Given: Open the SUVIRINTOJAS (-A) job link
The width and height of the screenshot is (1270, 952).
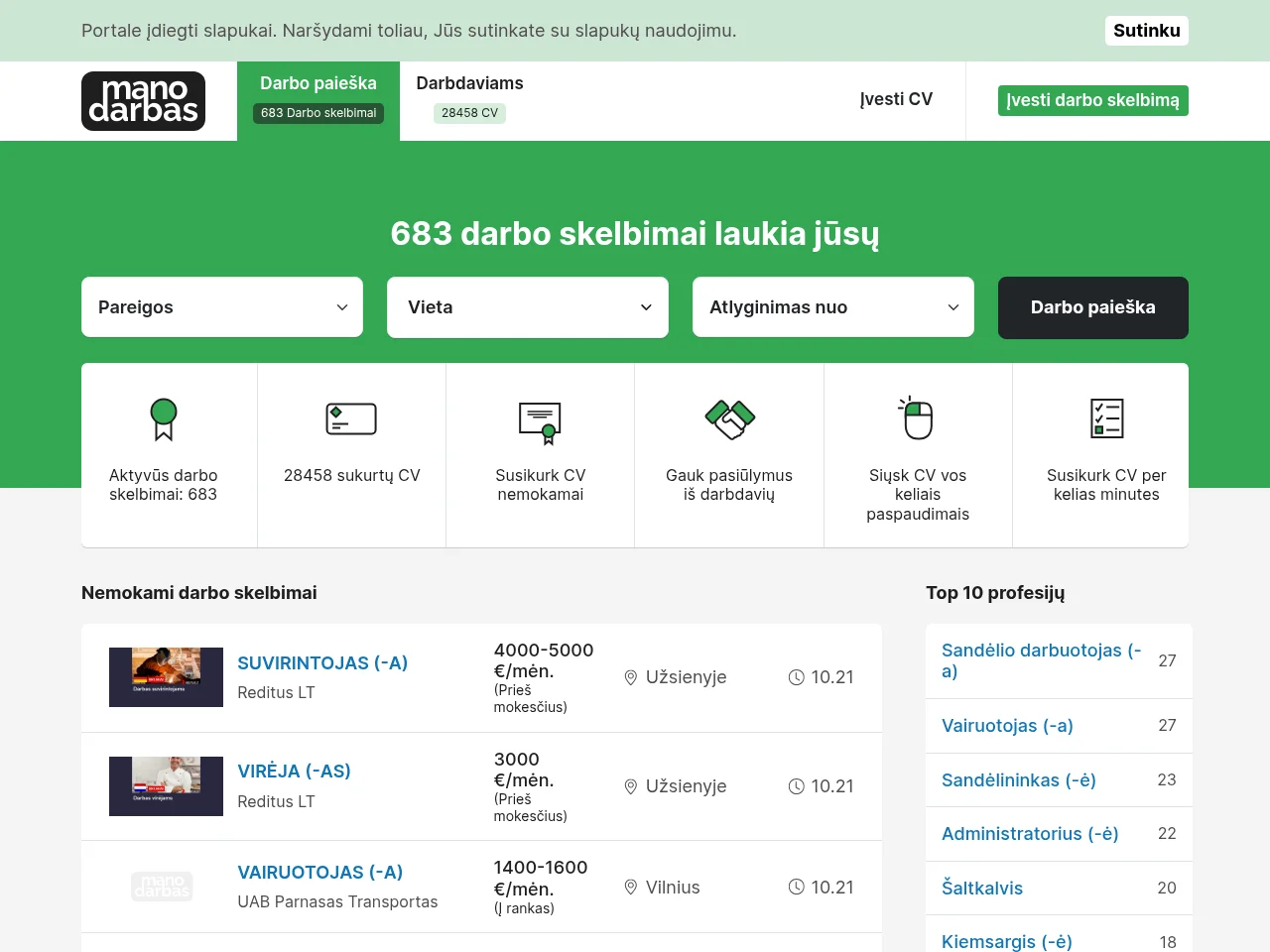Looking at the screenshot, I should click(x=322, y=662).
